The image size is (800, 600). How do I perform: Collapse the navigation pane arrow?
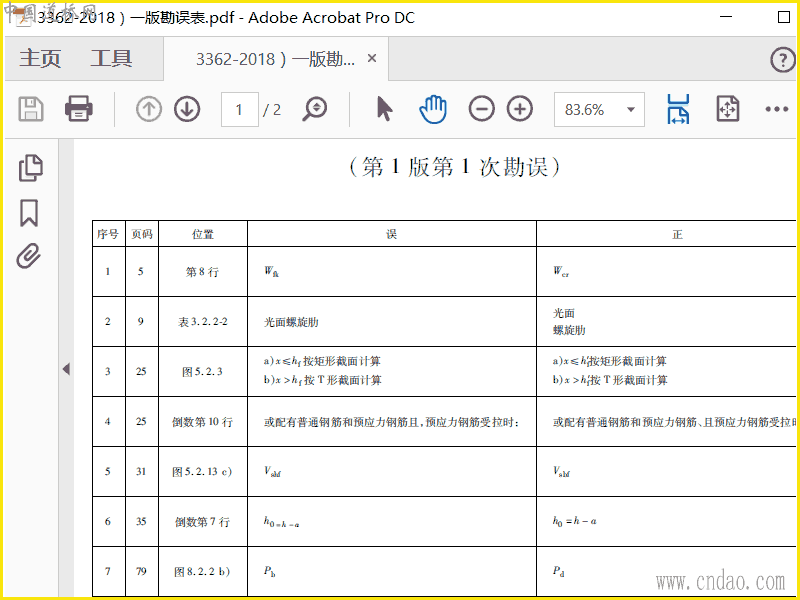click(66, 369)
